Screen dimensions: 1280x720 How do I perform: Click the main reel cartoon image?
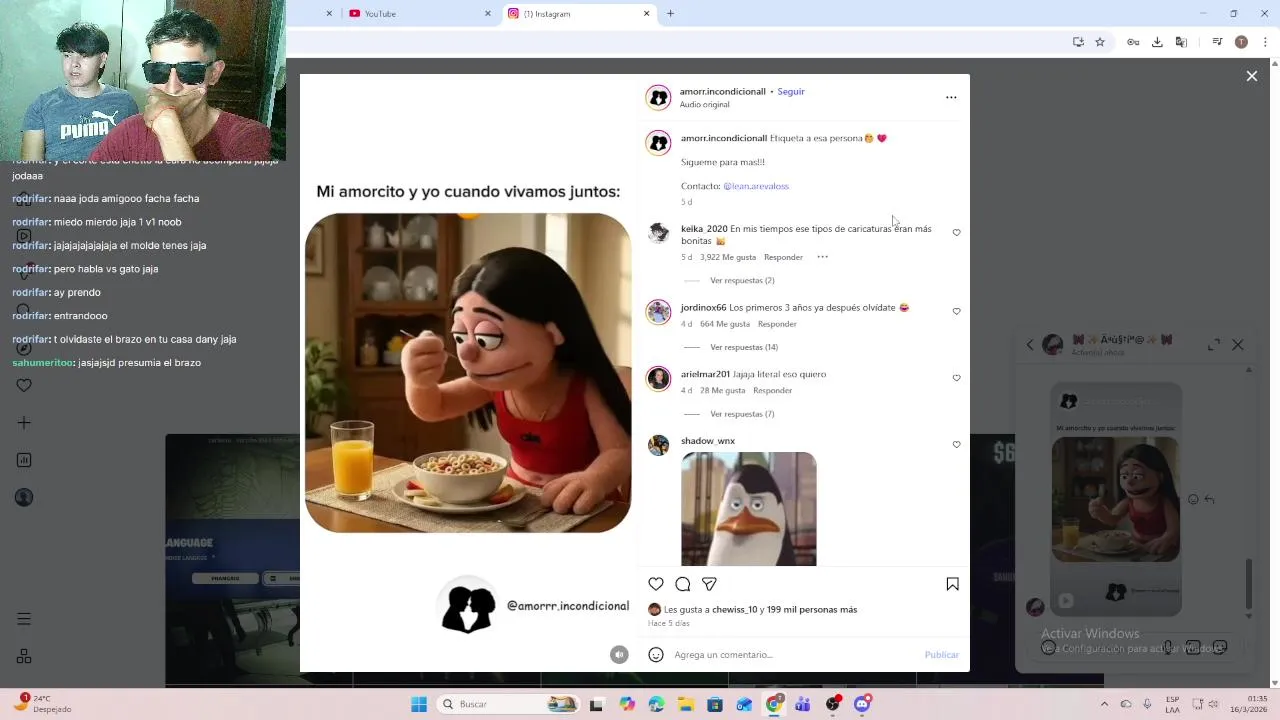(468, 373)
